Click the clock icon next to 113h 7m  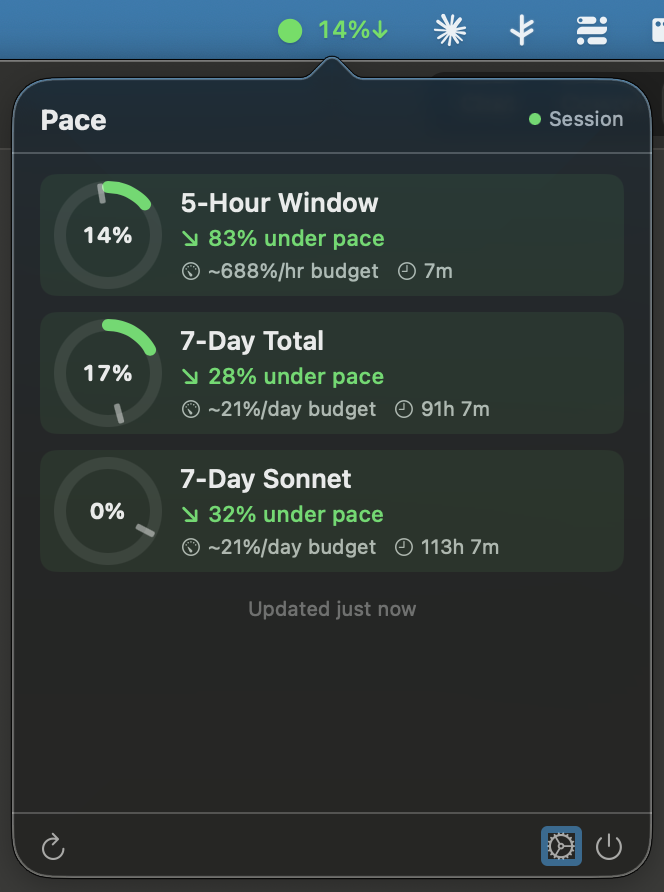(405, 547)
